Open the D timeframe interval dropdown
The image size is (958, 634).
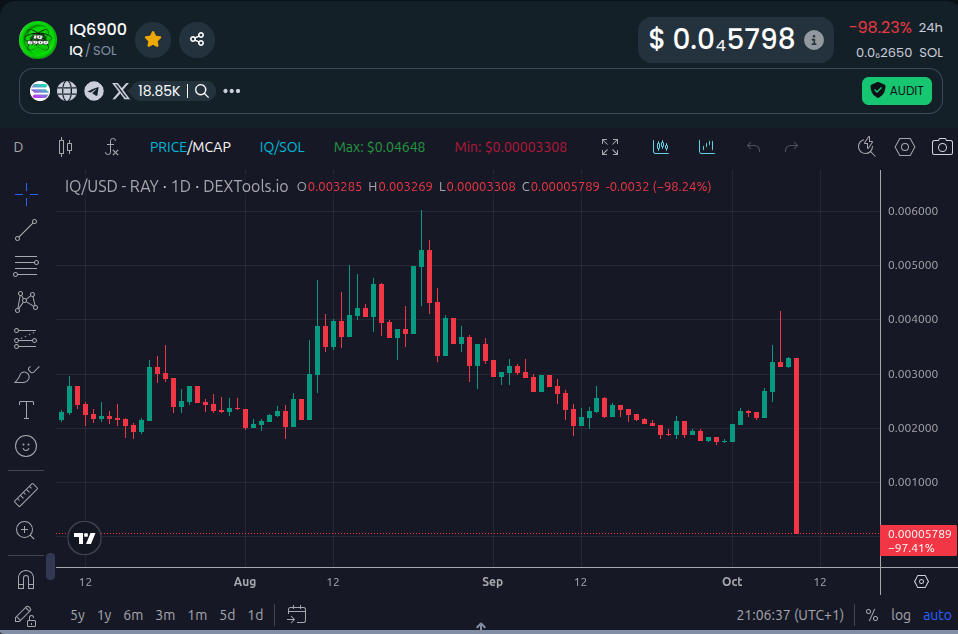click(18, 147)
